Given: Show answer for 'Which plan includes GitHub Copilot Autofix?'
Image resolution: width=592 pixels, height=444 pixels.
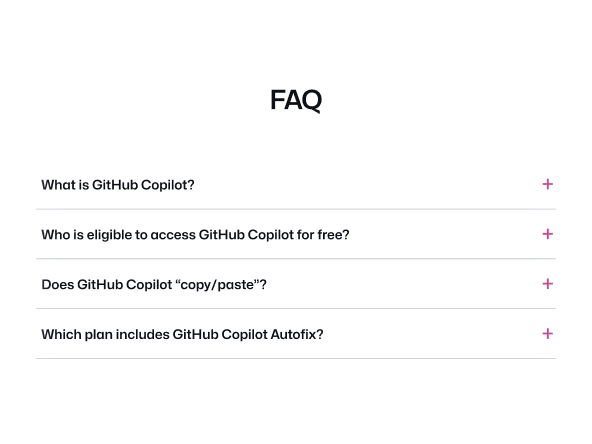Looking at the screenshot, I should 296,334.
